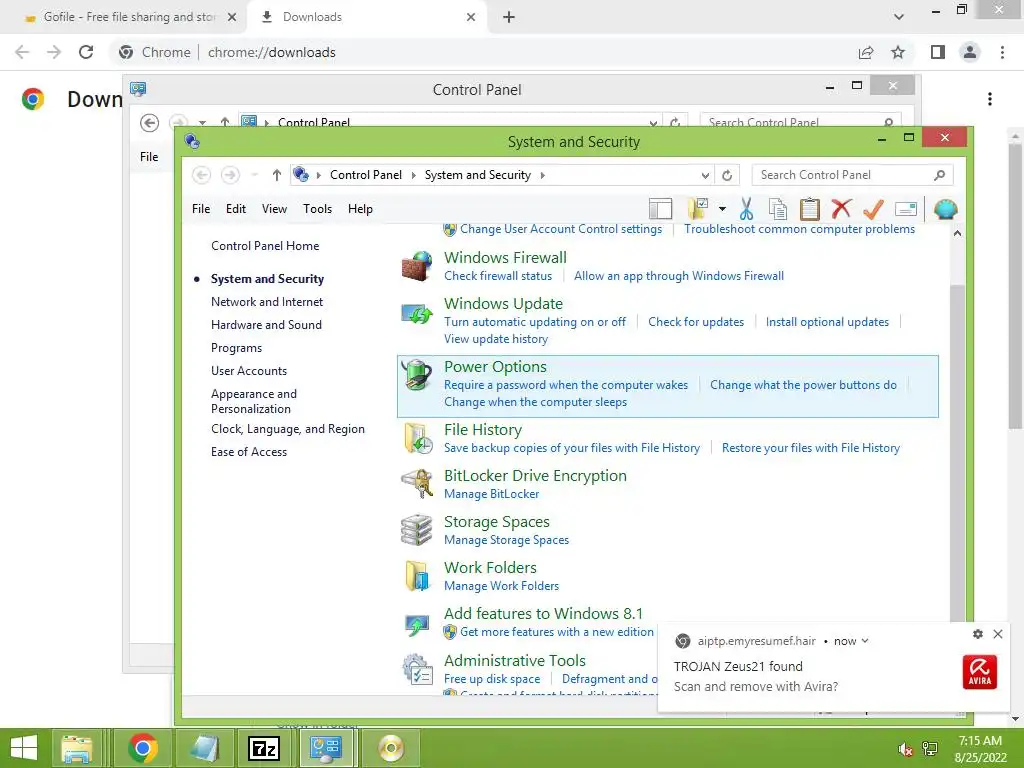
Task: Click Network and Internet in sidebar
Action: click(x=267, y=302)
